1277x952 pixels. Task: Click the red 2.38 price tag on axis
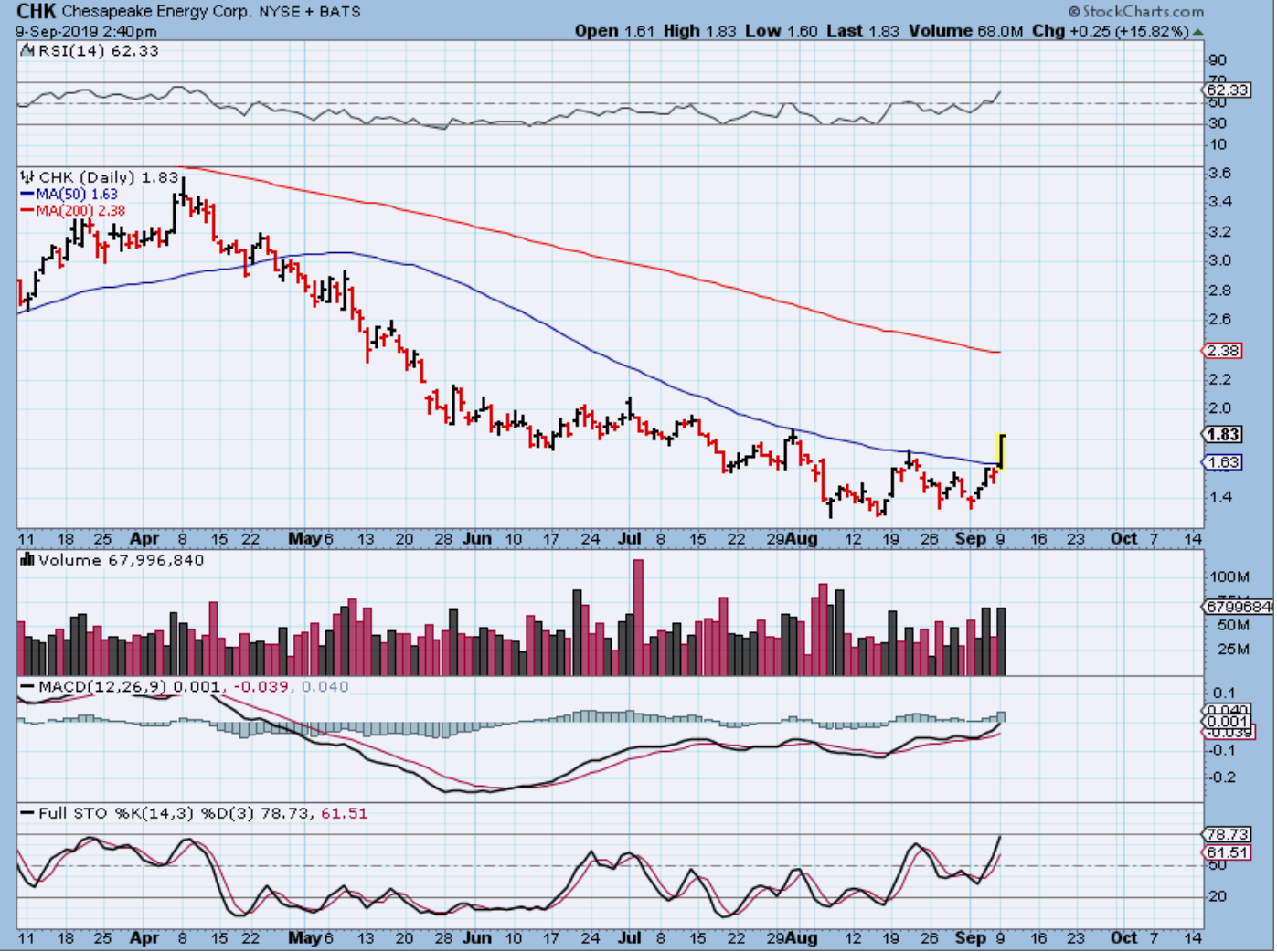coord(1222,351)
